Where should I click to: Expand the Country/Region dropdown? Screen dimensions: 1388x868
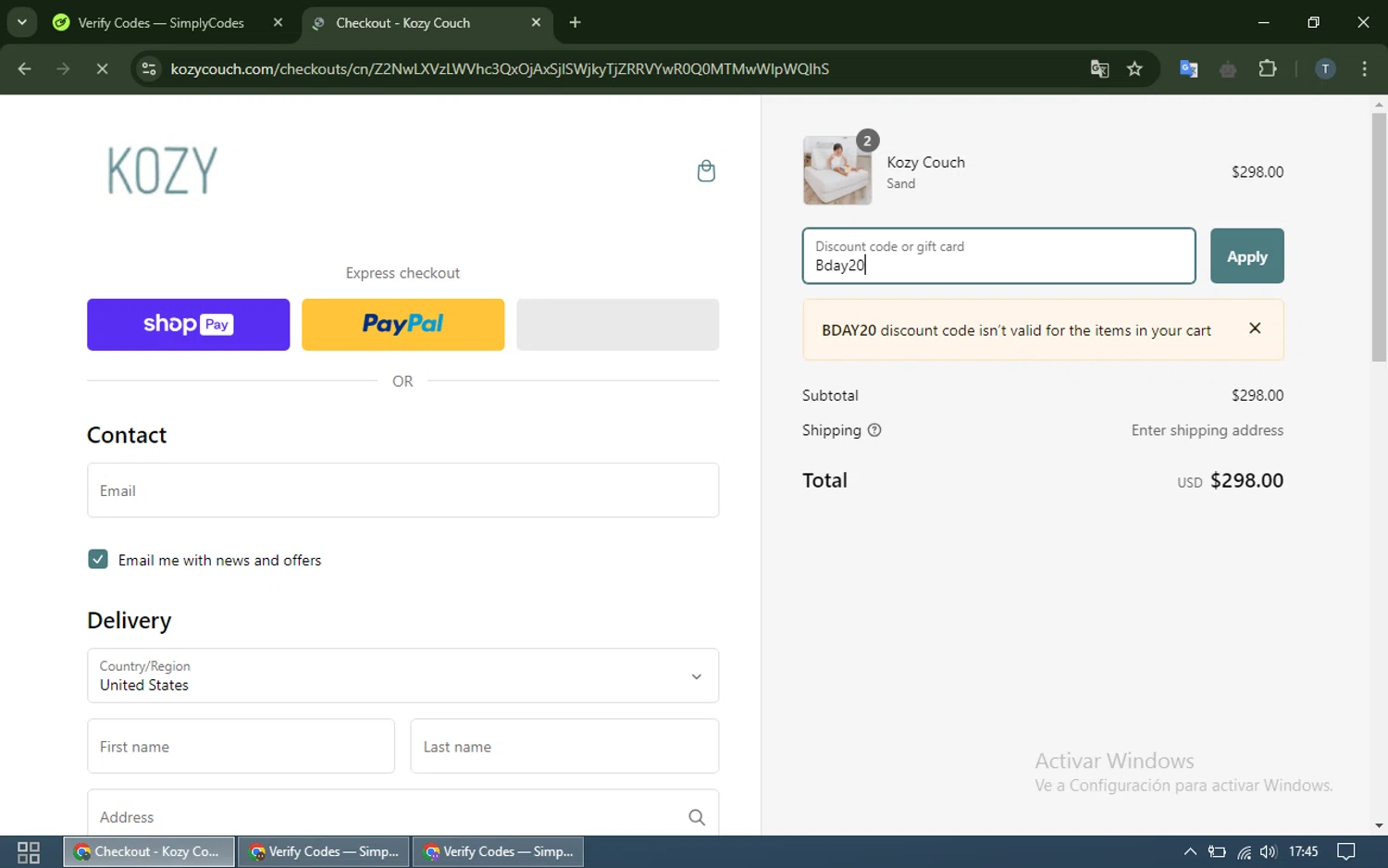[x=403, y=676]
